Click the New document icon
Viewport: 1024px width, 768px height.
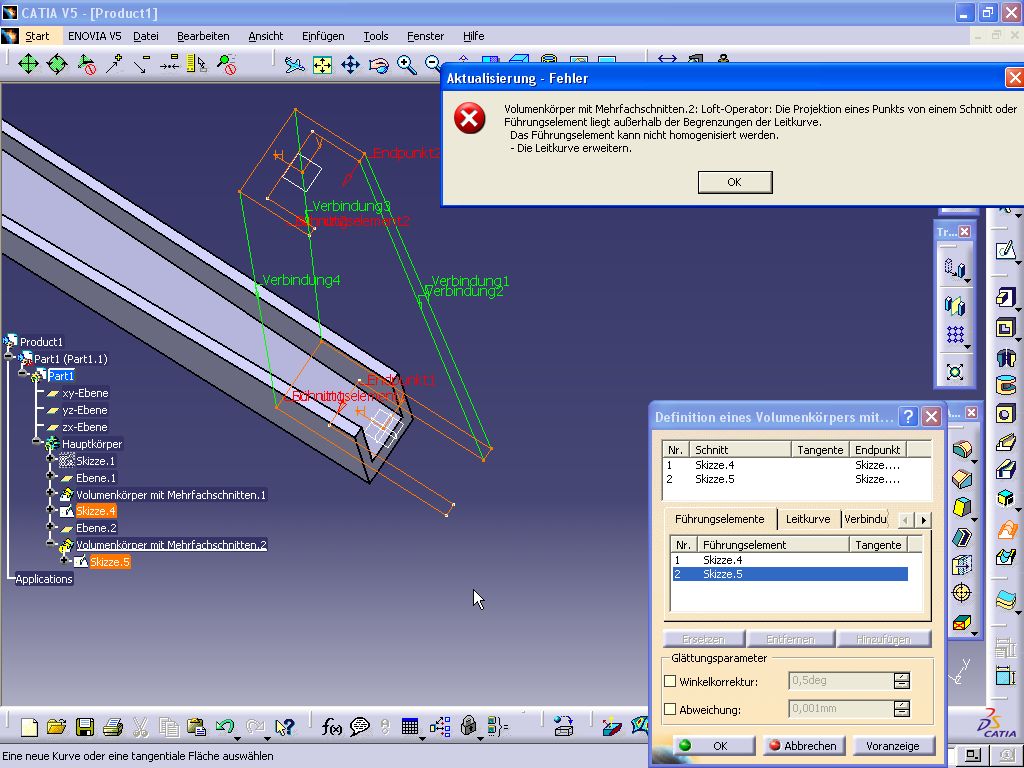(29, 727)
